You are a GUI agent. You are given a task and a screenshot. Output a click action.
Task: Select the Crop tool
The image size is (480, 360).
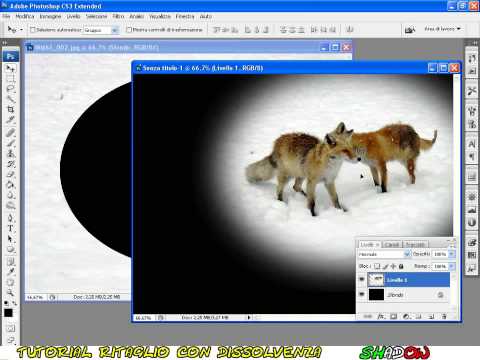(x=11, y=109)
